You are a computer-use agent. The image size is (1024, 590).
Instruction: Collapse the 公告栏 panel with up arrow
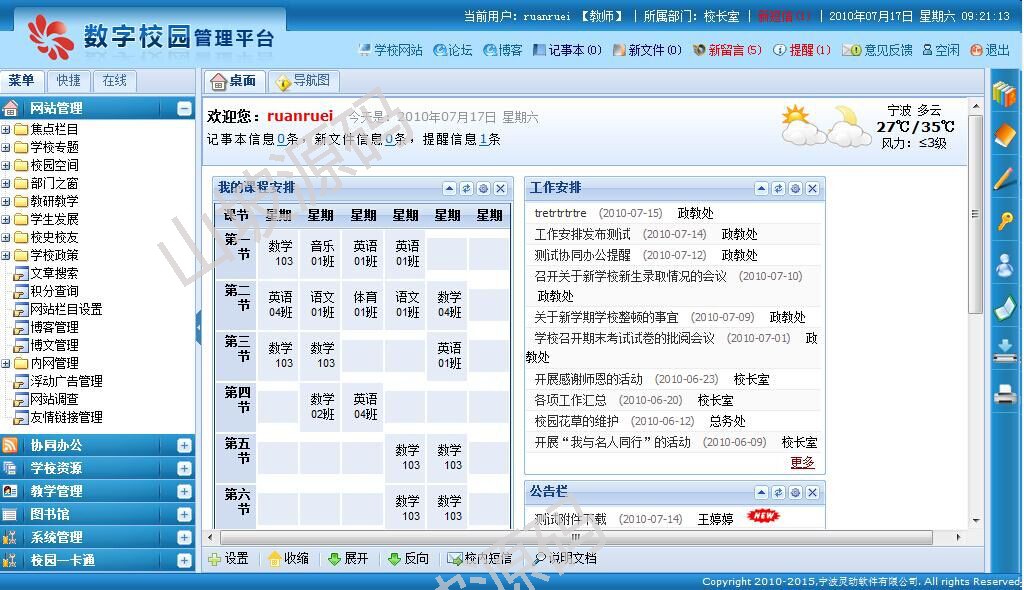click(x=761, y=493)
